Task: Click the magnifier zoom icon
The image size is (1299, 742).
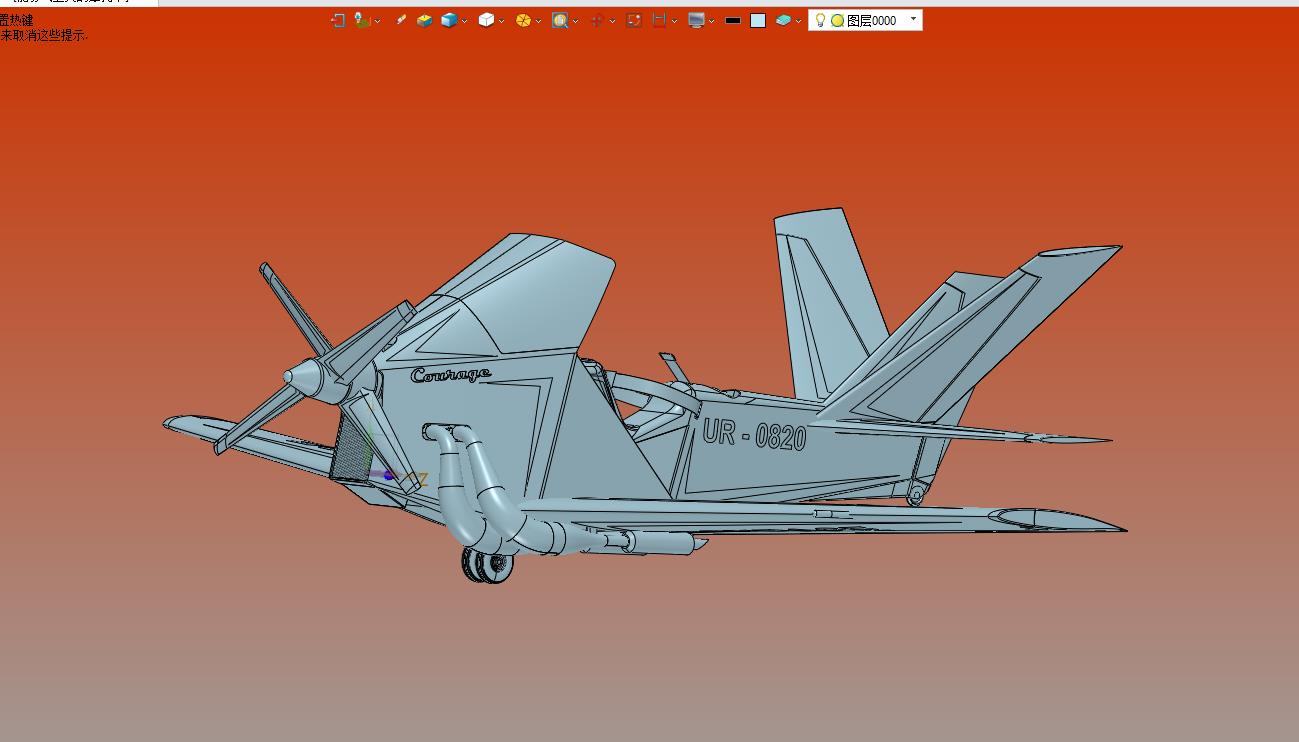Action: tap(560, 20)
